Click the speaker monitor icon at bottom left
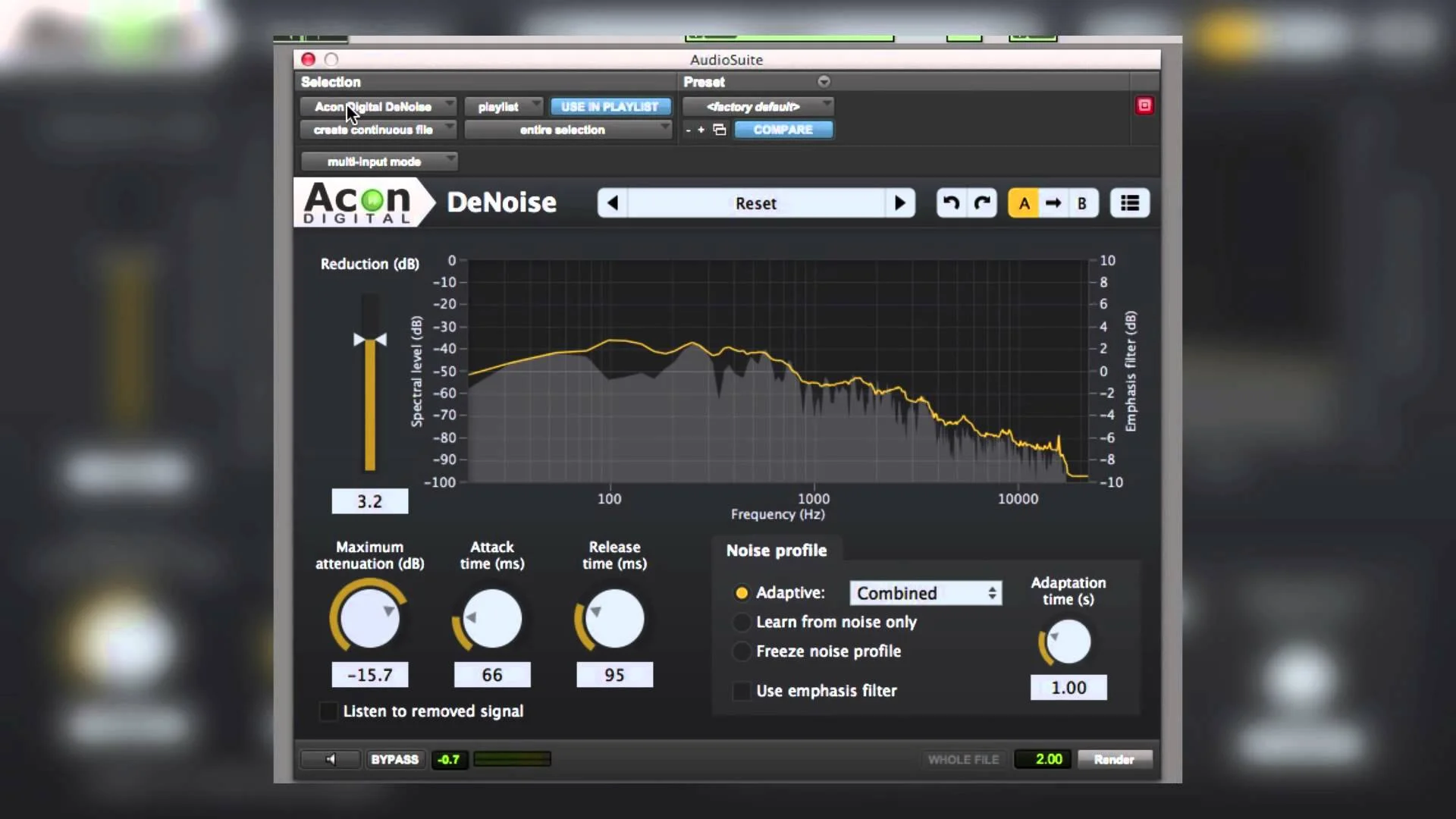 coord(330,759)
